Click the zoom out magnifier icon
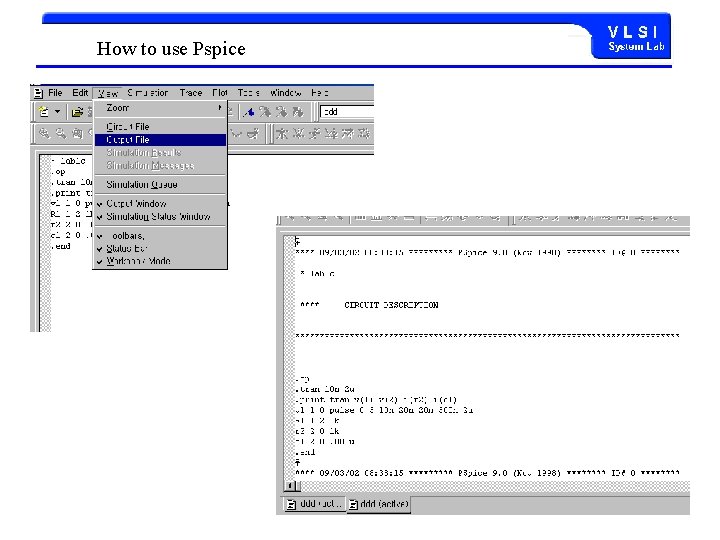720x540 pixels. (x=61, y=133)
